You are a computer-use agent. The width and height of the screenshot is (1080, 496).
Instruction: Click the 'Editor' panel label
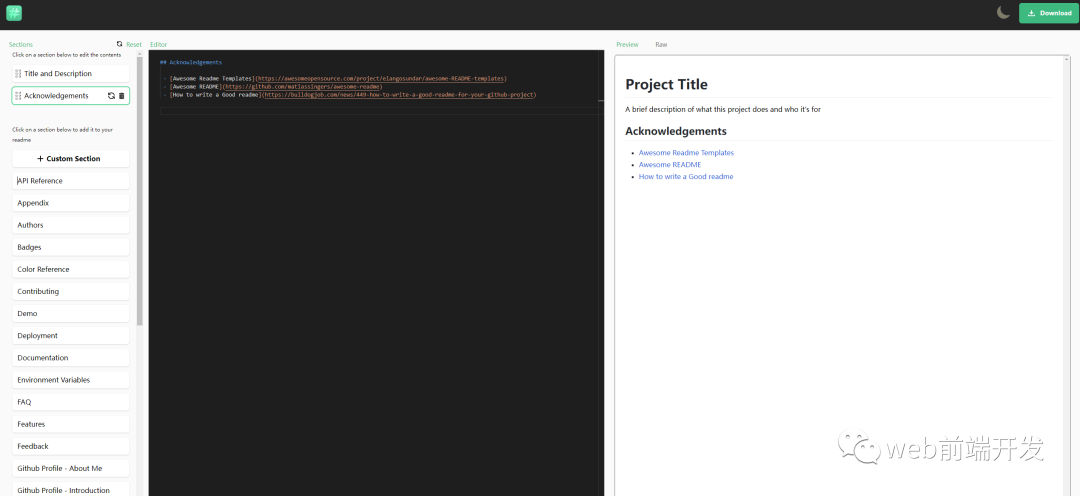click(158, 44)
